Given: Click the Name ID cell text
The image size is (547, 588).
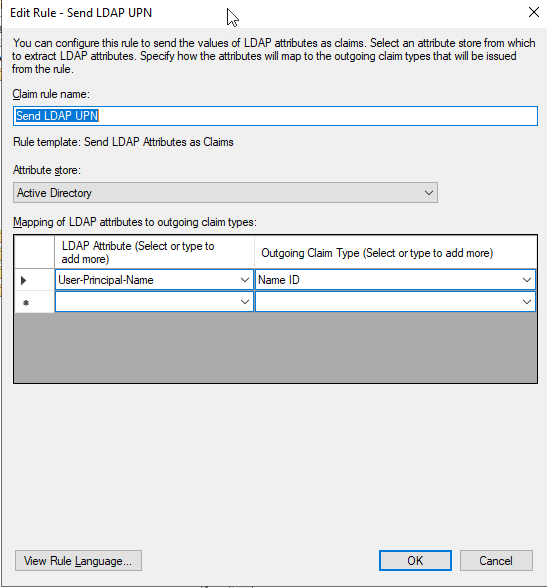Looking at the screenshot, I should coord(279,280).
